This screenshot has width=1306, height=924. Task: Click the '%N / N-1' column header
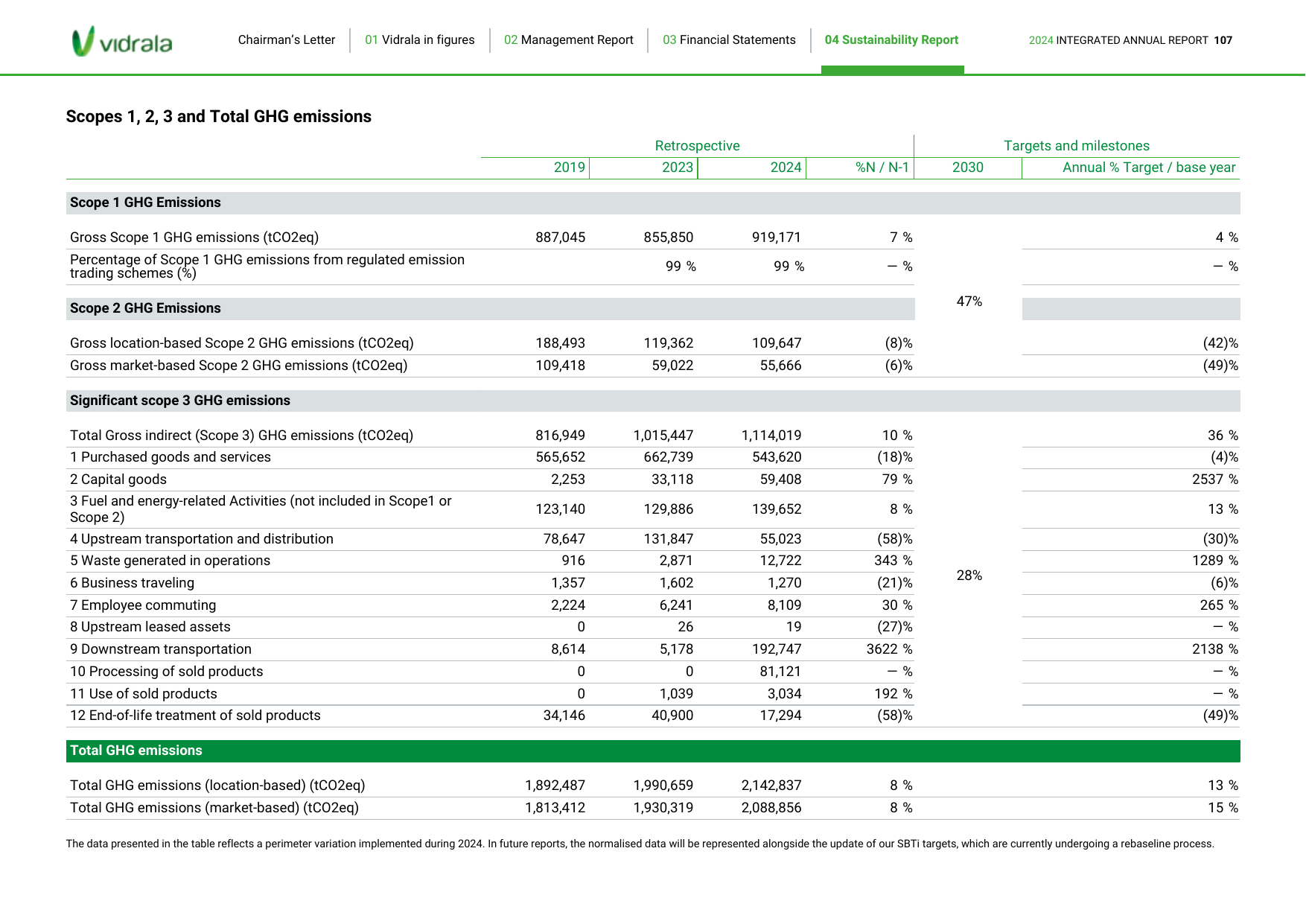[882, 168]
